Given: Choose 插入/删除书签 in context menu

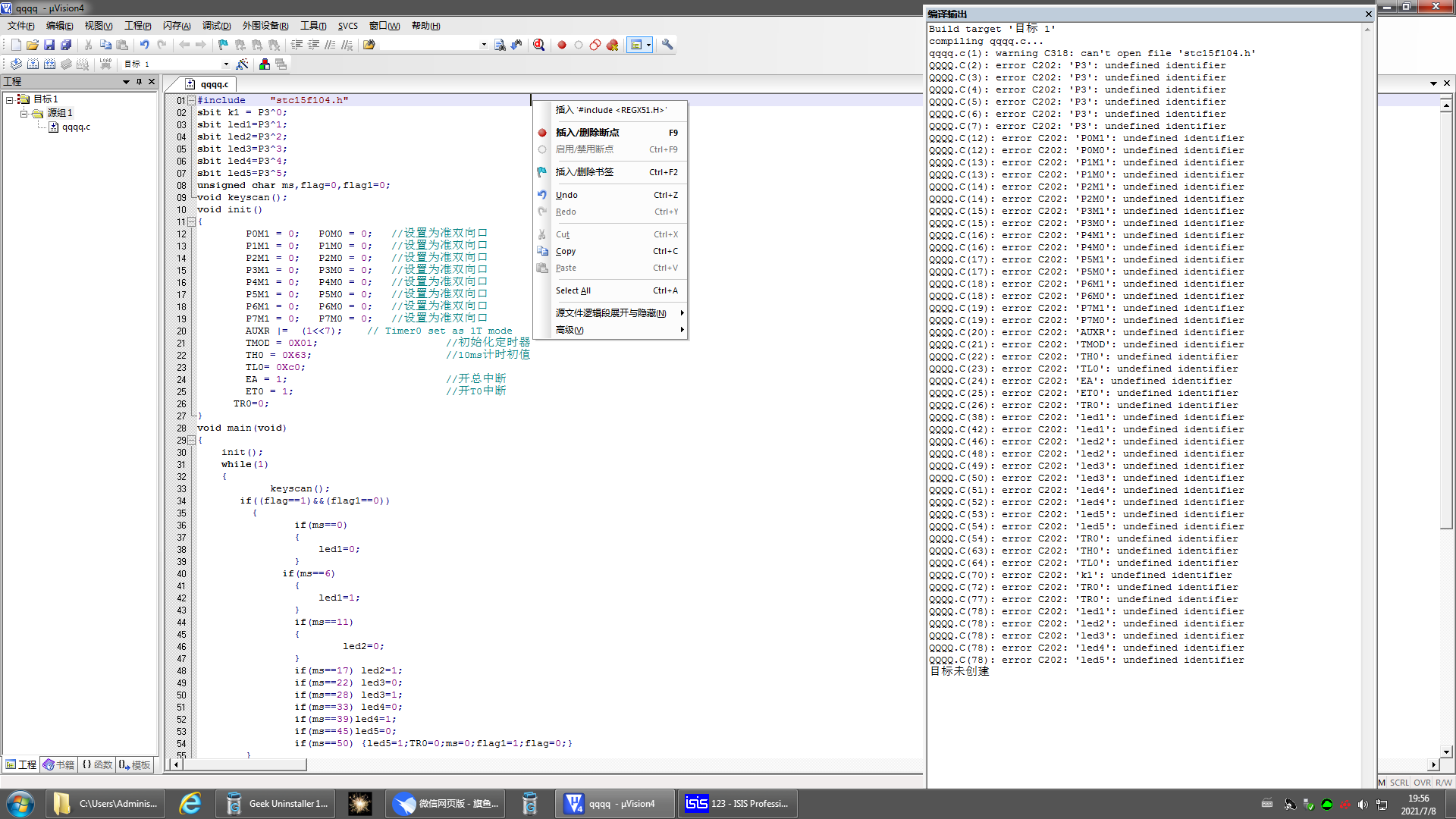Looking at the screenshot, I should pos(610,172).
